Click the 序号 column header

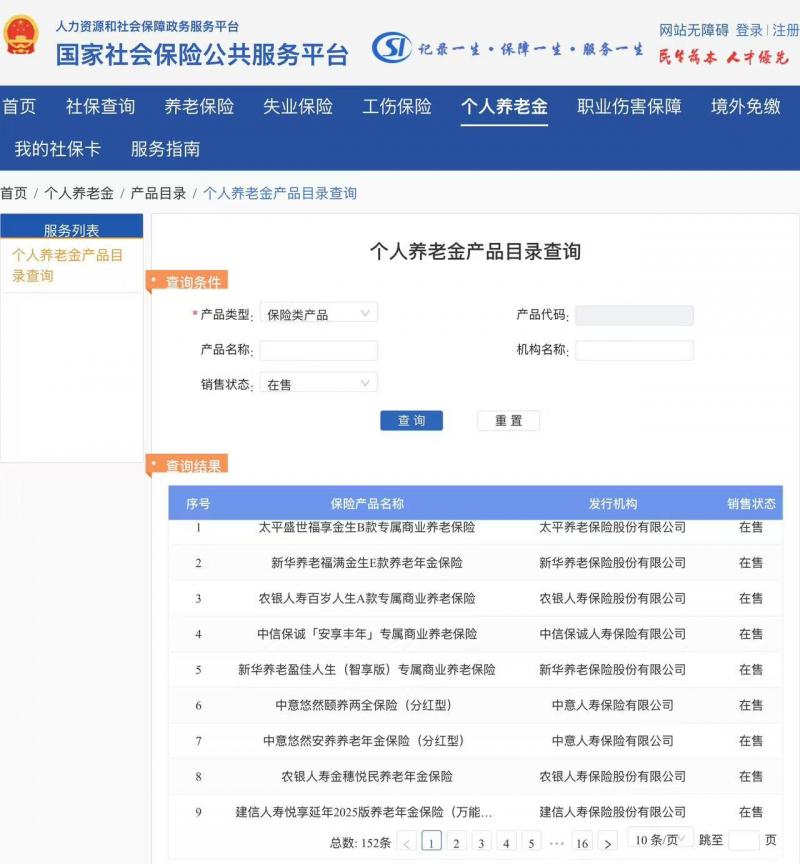click(198, 503)
